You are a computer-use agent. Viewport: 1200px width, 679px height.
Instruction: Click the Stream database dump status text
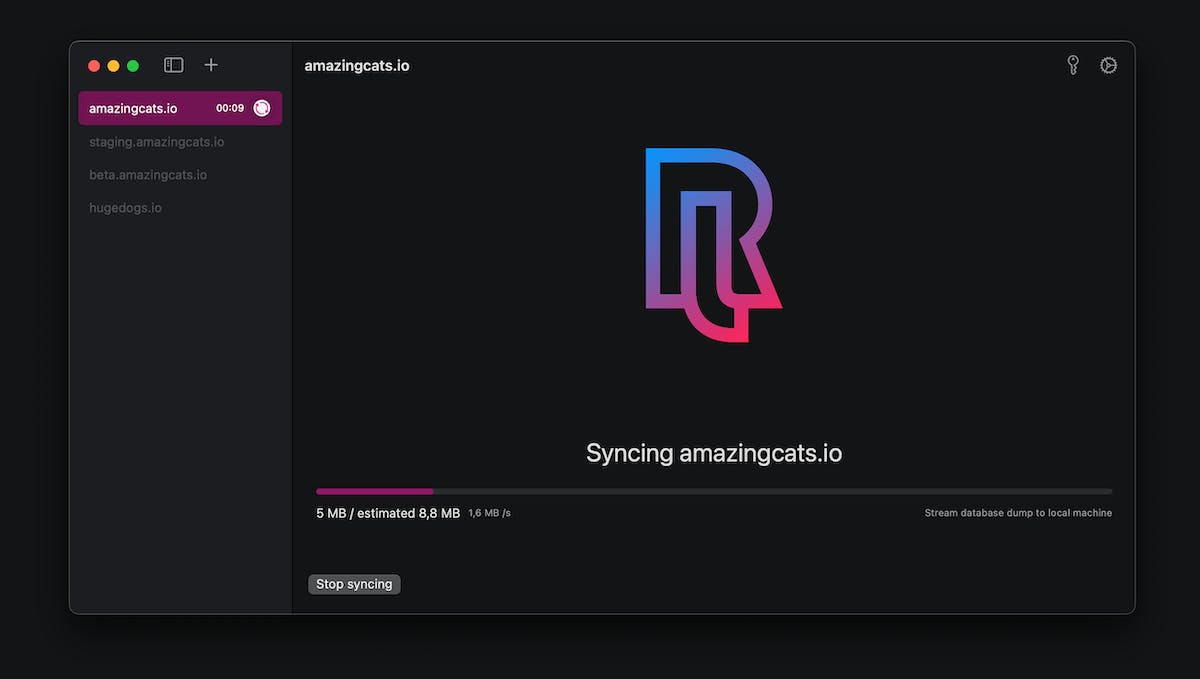pos(1018,513)
